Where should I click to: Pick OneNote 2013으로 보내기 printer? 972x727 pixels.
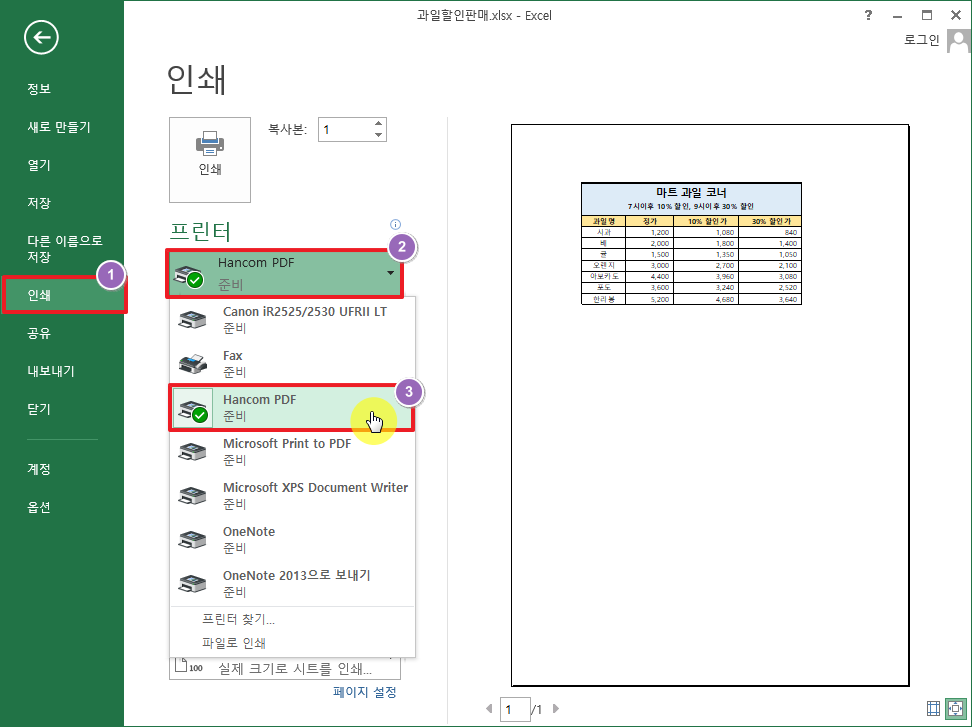click(x=292, y=583)
